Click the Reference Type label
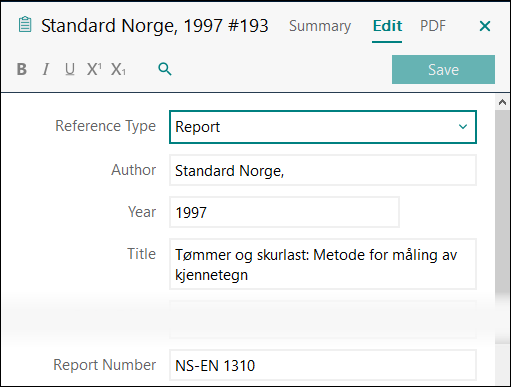The height and width of the screenshot is (387, 511). [x=105, y=126]
